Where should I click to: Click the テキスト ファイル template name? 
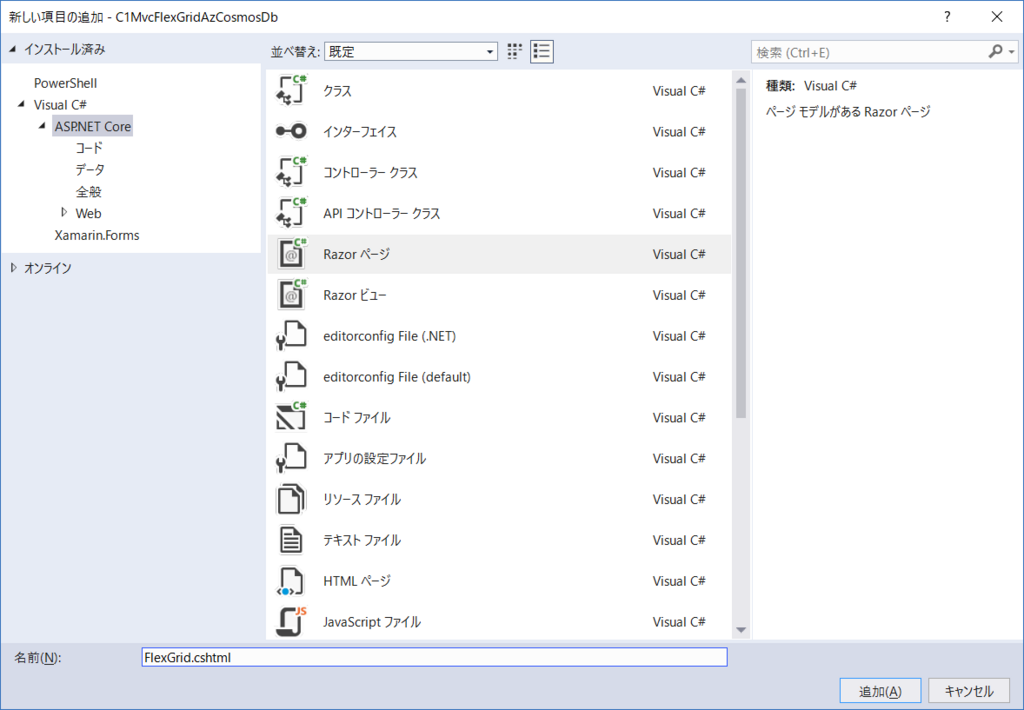coord(362,540)
